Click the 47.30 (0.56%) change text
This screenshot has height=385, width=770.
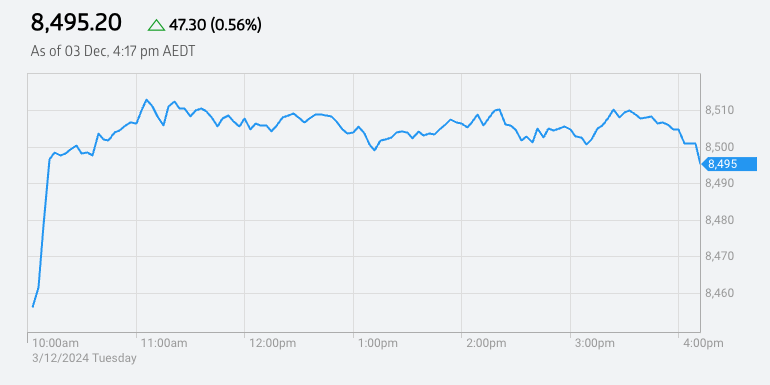(x=215, y=25)
